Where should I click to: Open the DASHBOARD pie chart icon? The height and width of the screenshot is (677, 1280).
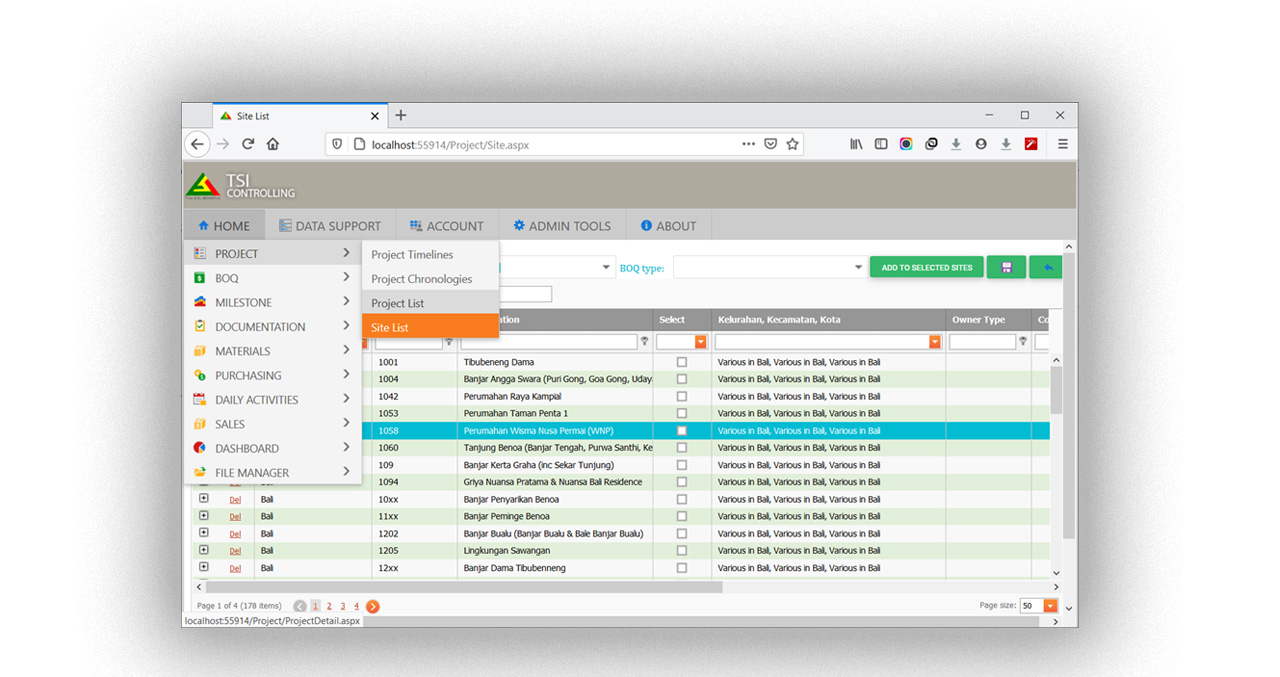click(200, 448)
